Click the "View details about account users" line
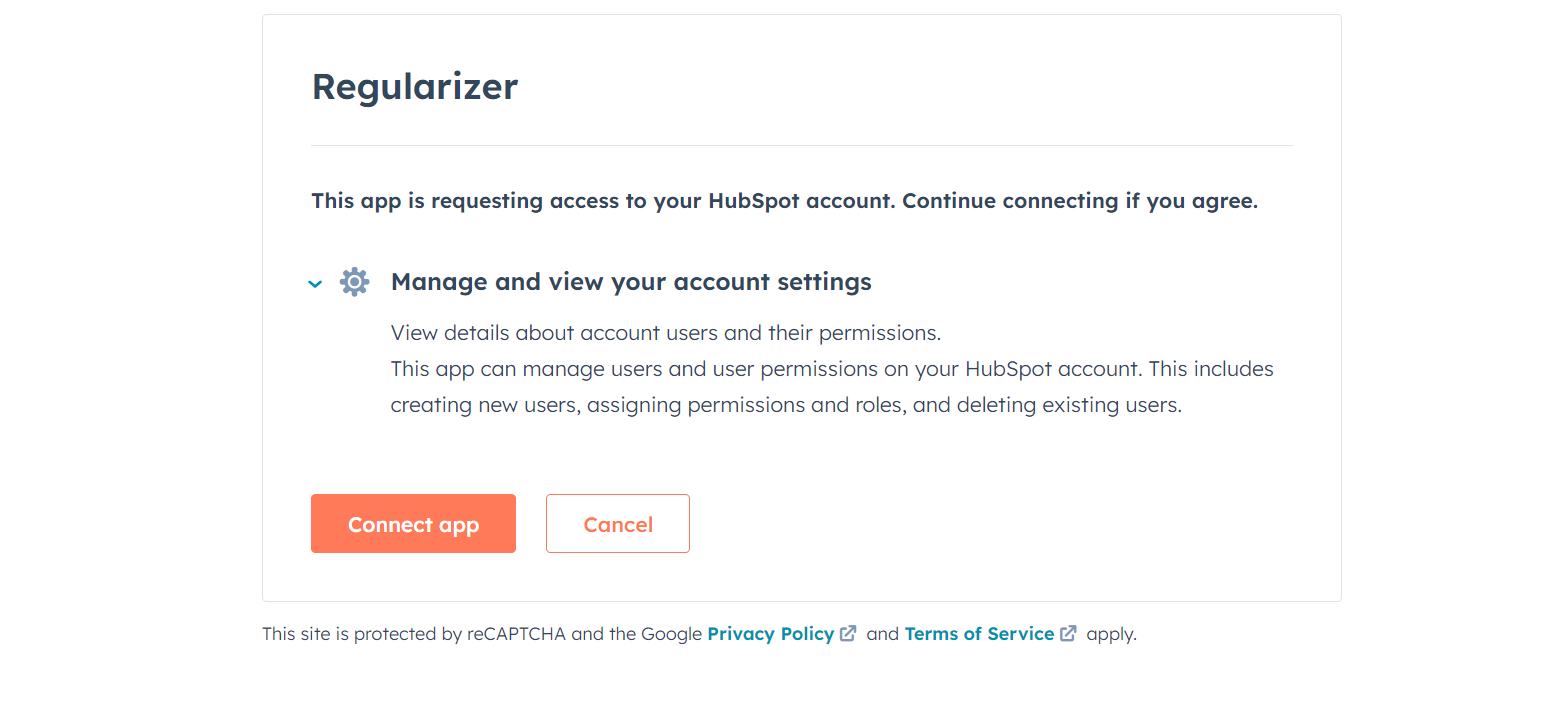 665,332
